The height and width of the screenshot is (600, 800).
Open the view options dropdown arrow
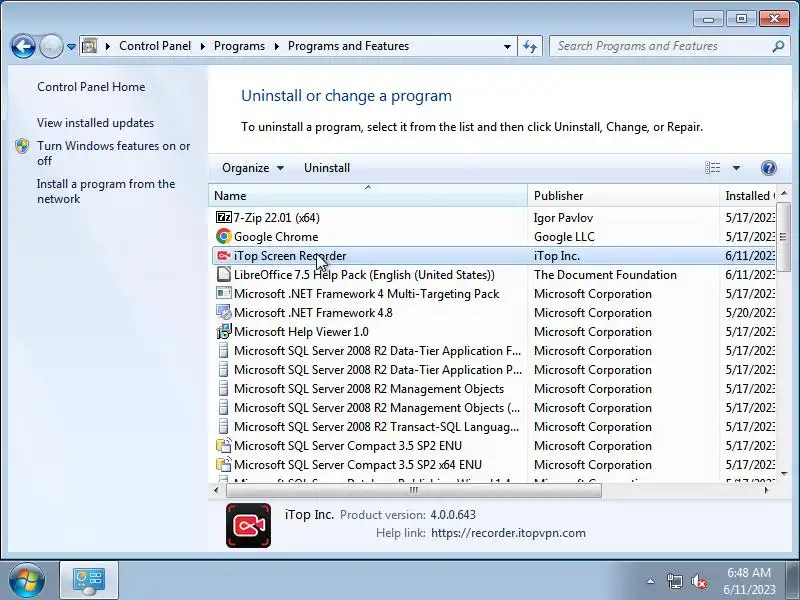click(736, 167)
